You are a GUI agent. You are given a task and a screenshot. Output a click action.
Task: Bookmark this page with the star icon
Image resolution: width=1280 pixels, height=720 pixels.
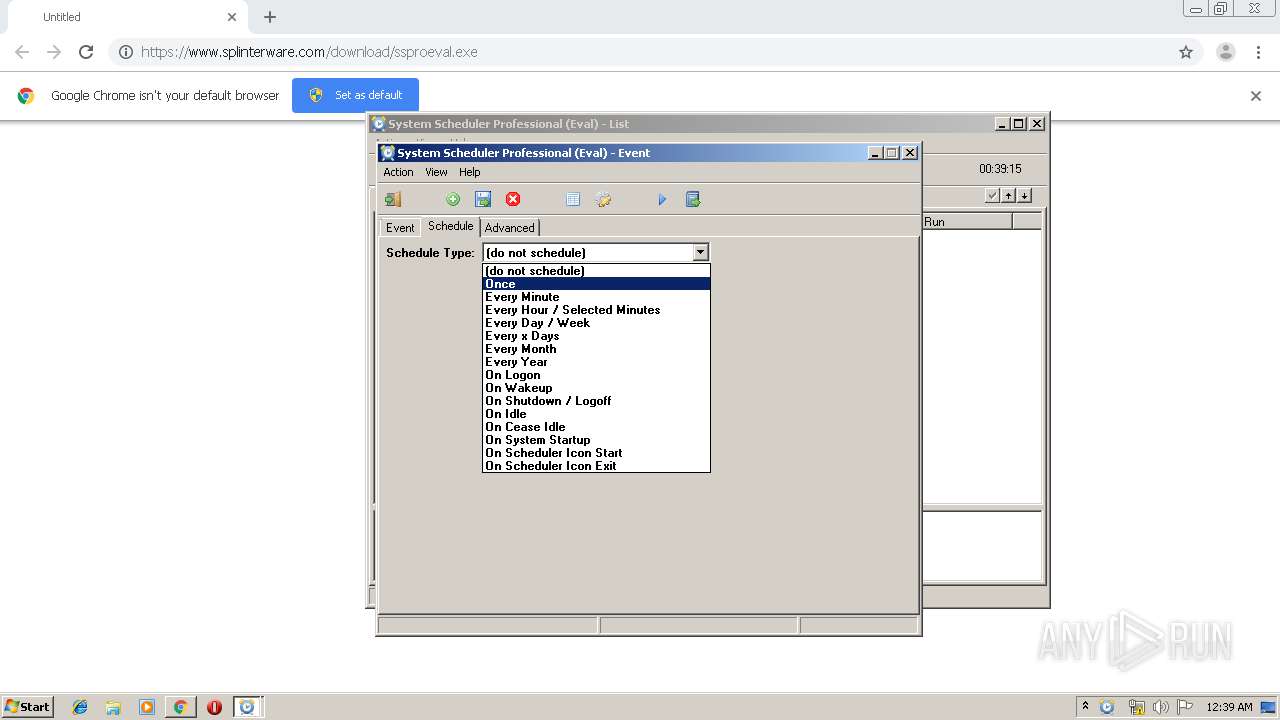pyautogui.click(x=1186, y=52)
